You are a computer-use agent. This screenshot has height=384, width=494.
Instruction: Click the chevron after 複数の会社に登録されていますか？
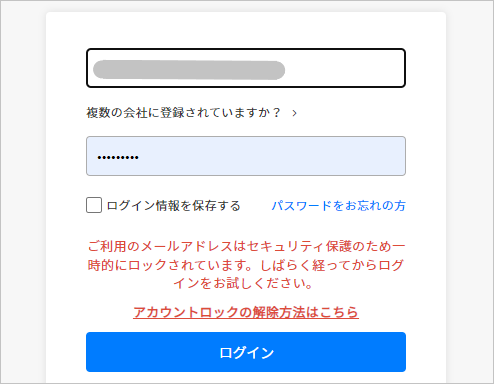[x=294, y=113]
